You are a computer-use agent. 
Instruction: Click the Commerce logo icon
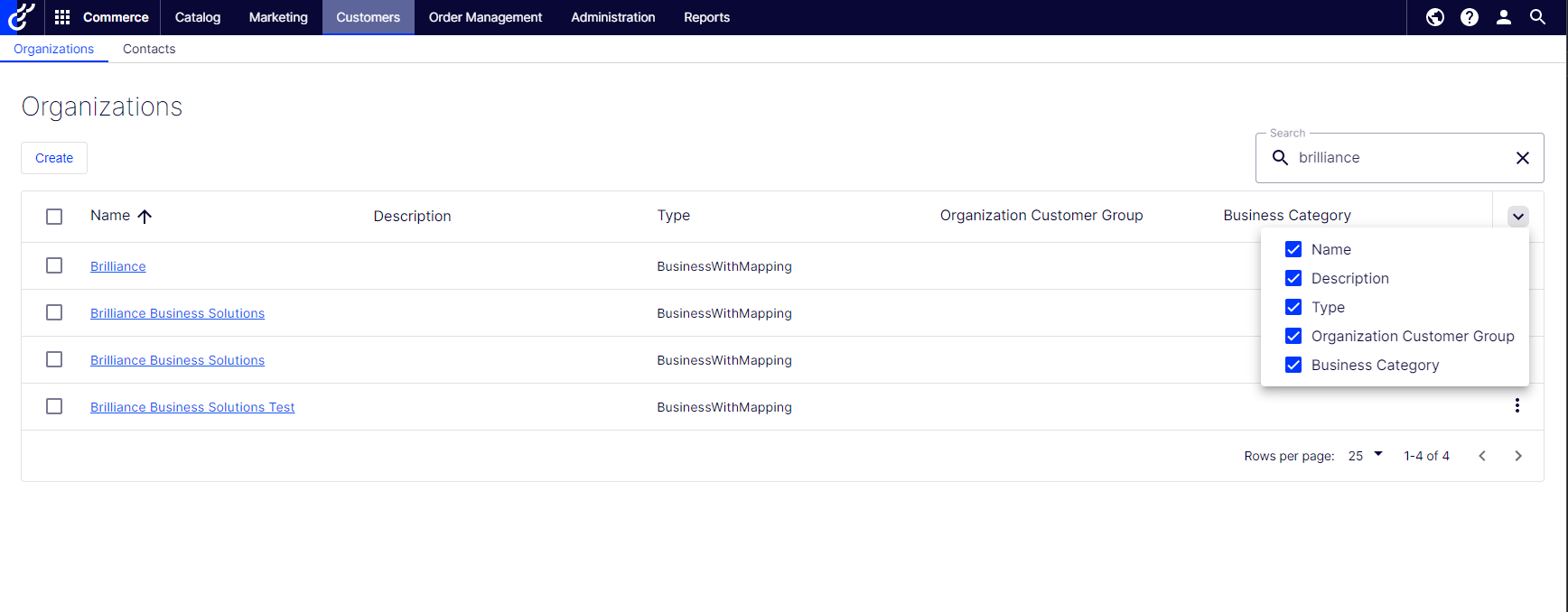pyautogui.click(x=21, y=17)
